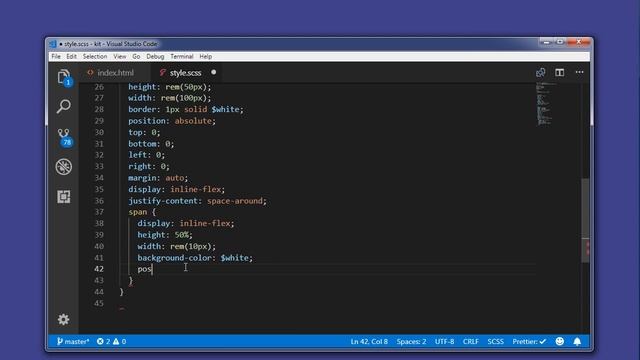Click the vertical editor scrollbar

[x=585, y=220]
